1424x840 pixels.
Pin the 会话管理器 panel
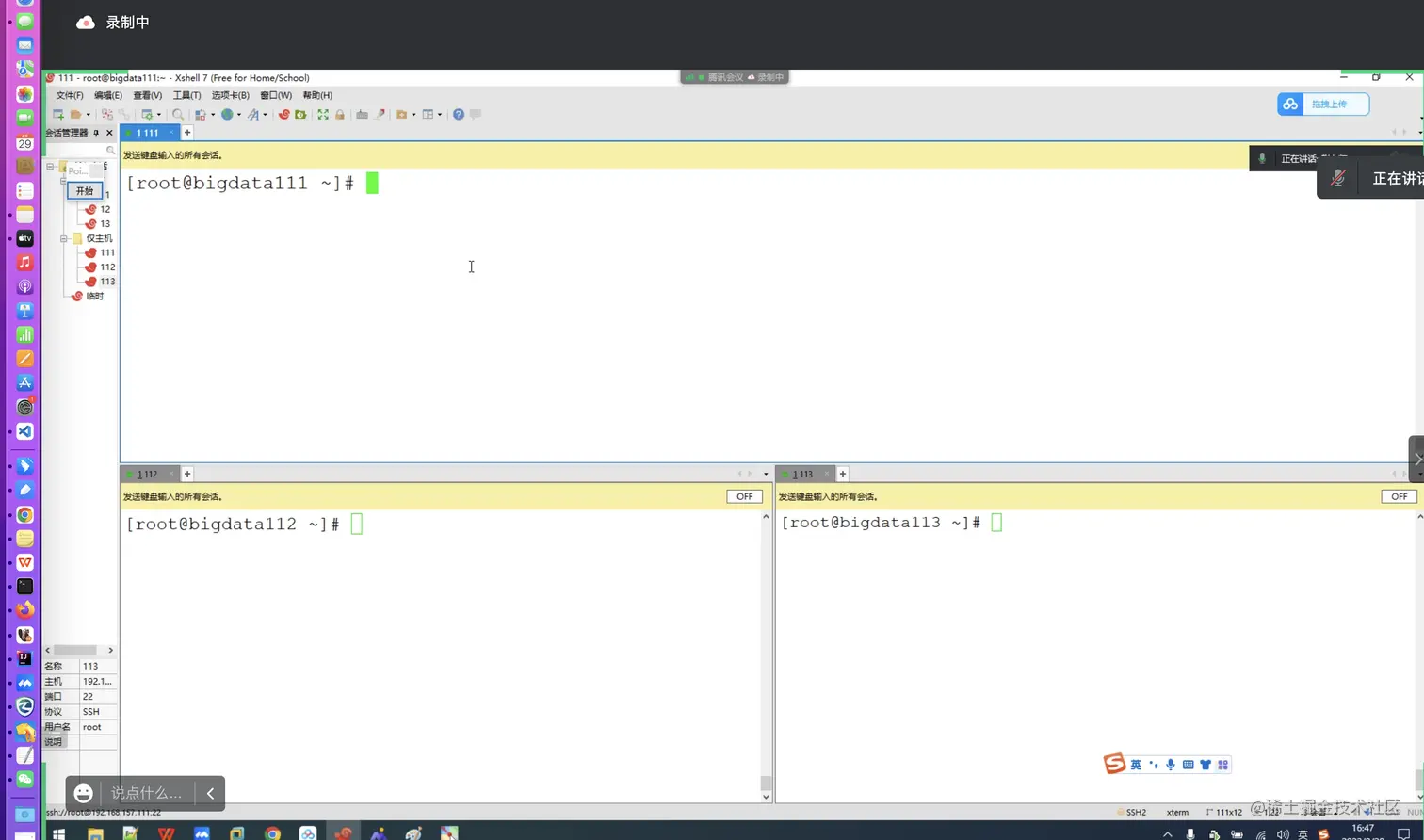[96, 133]
